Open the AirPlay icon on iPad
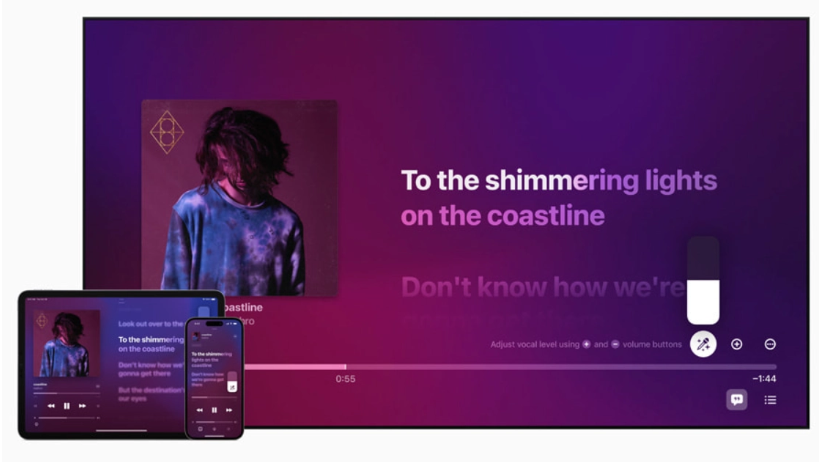Screen dimensions: 819x462 pos(36,424)
